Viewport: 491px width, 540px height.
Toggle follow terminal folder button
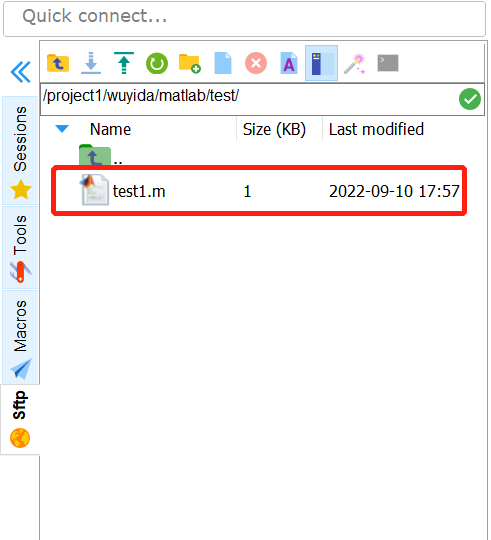click(x=321, y=63)
